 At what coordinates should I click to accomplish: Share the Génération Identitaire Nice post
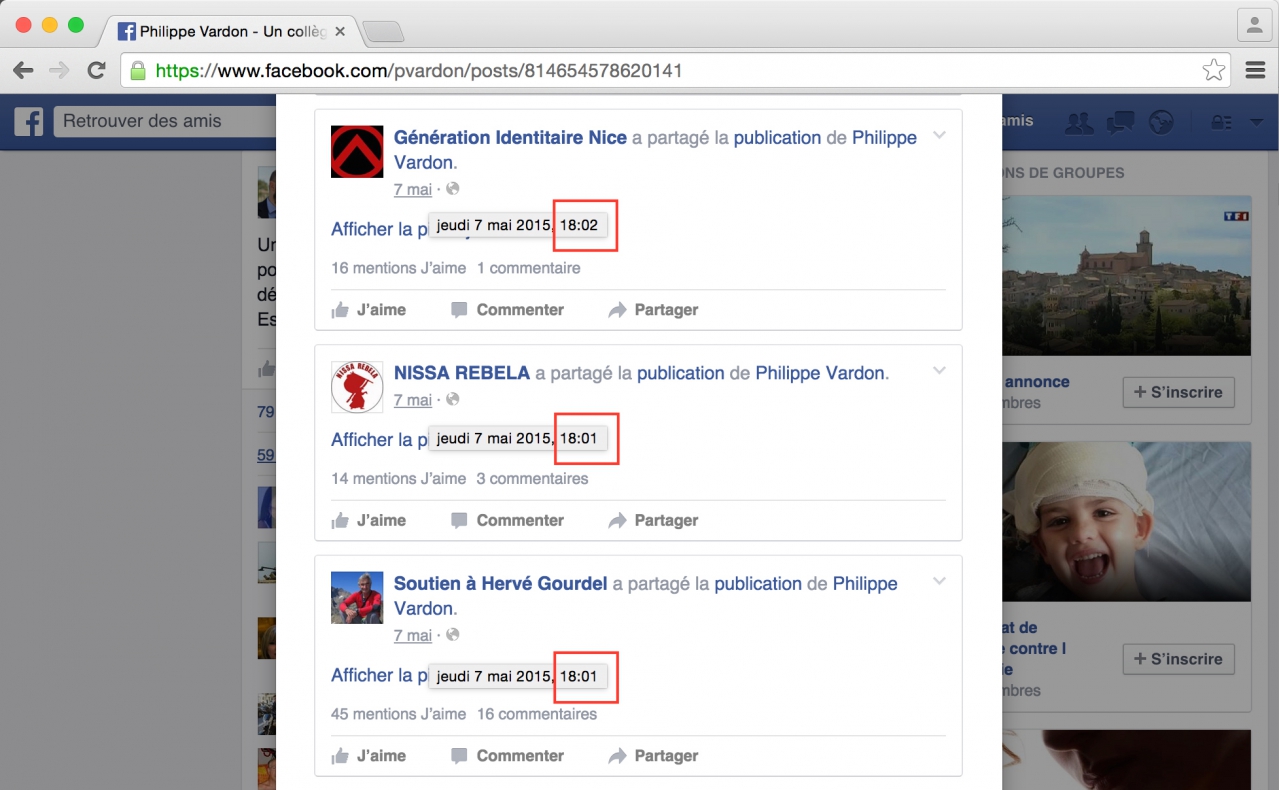(x=653, y=310)
